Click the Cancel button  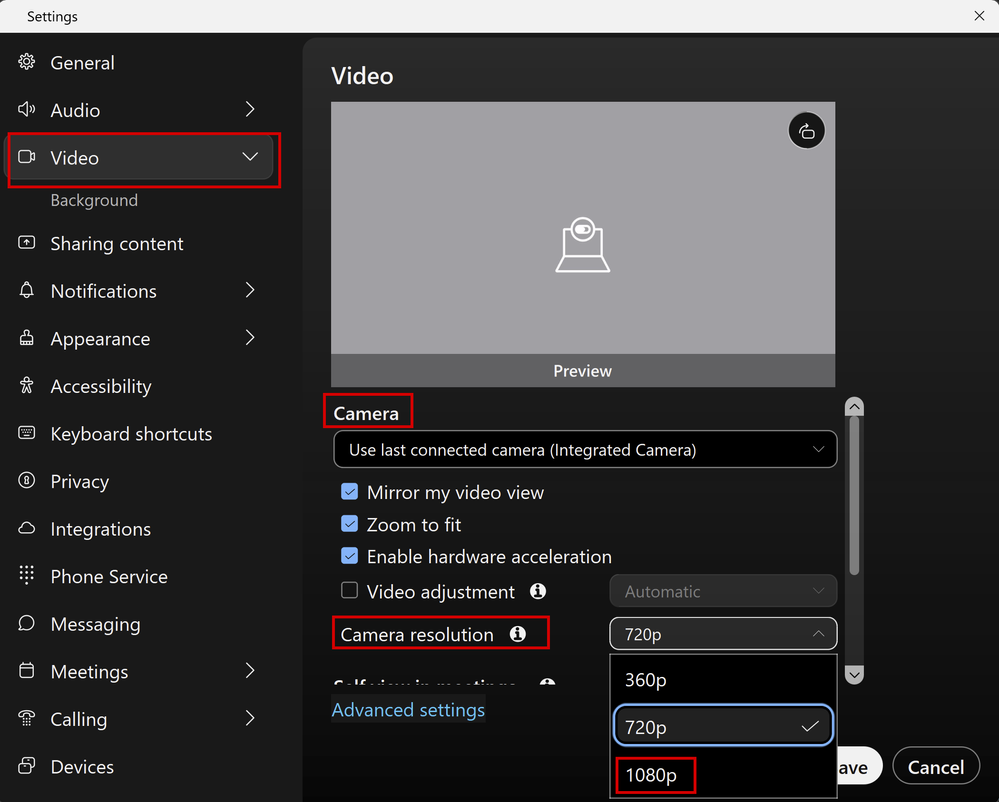pyautogui.click(x=935, y=766)
